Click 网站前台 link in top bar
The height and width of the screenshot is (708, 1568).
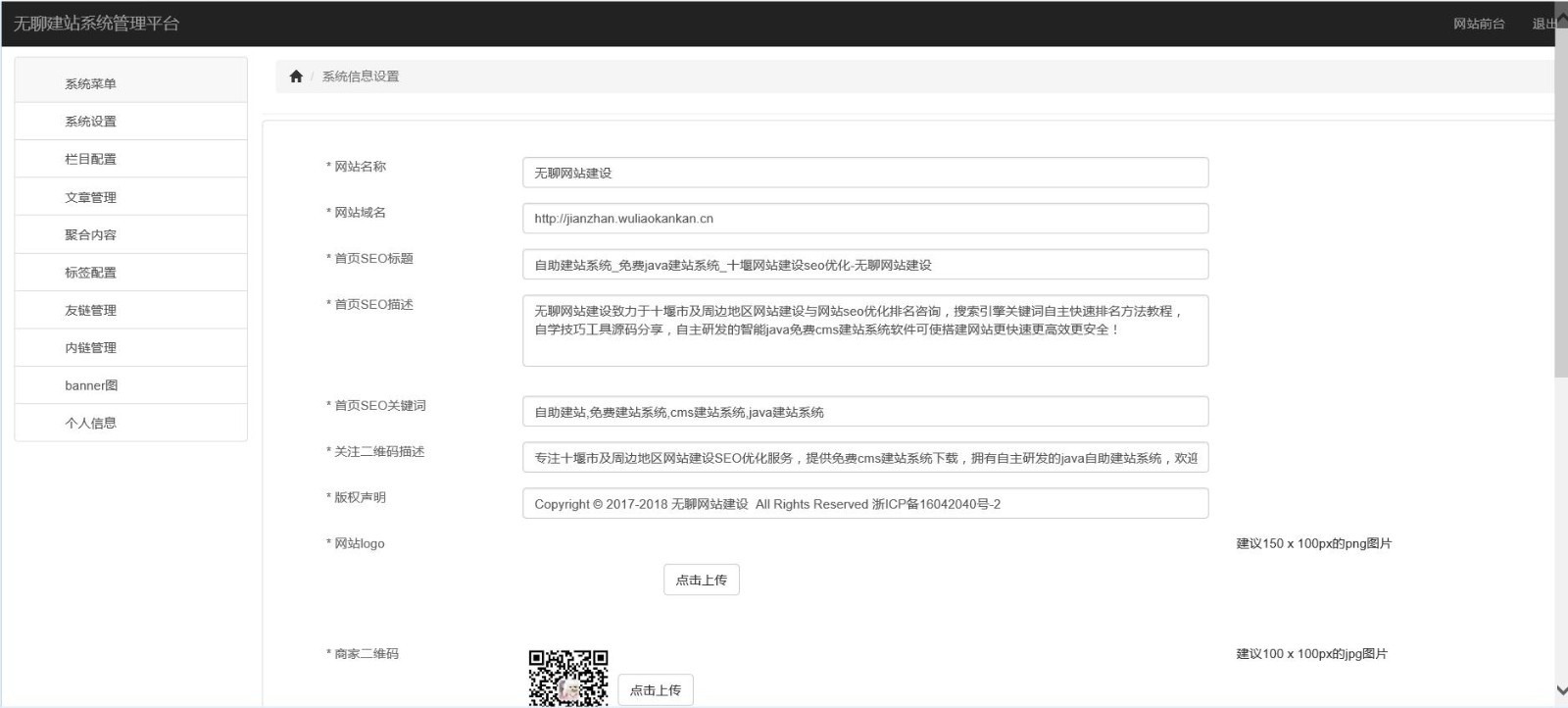point(1479,24)
